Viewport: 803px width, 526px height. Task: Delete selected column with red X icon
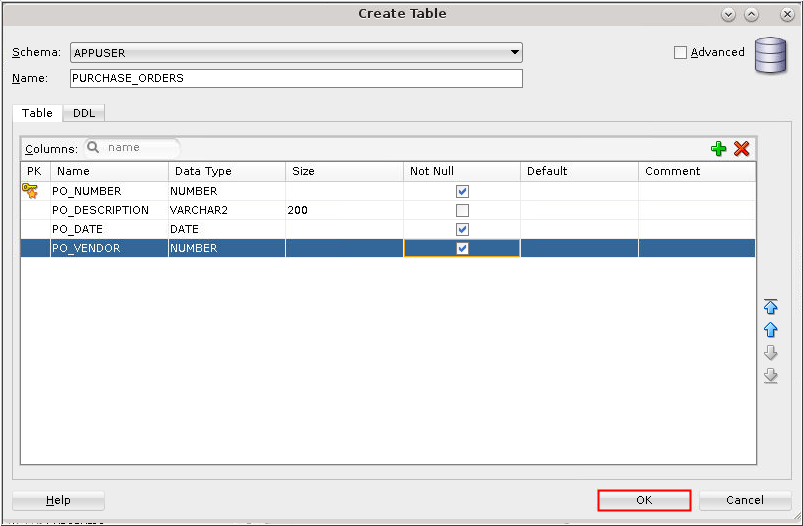coord(742,149)
